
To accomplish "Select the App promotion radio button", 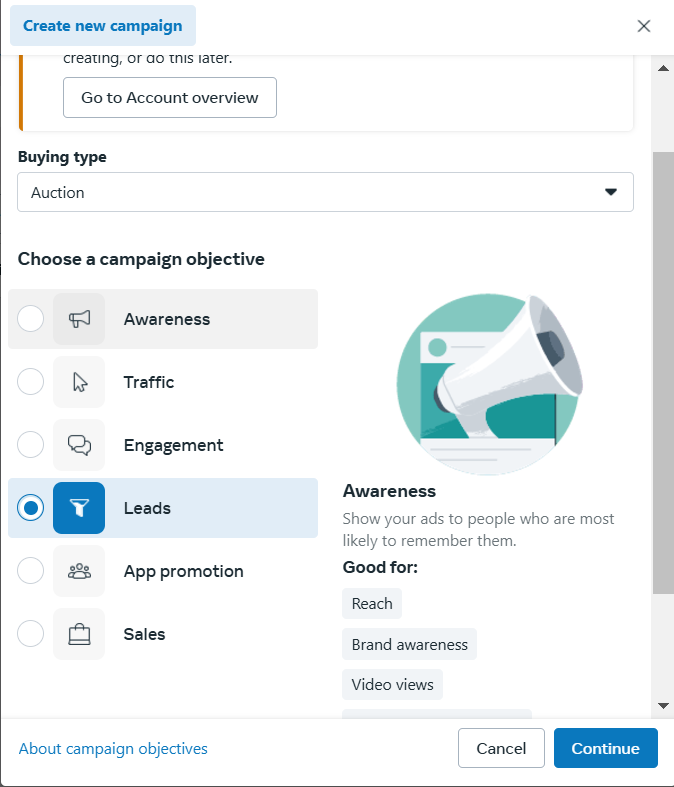I will (31, 571).
